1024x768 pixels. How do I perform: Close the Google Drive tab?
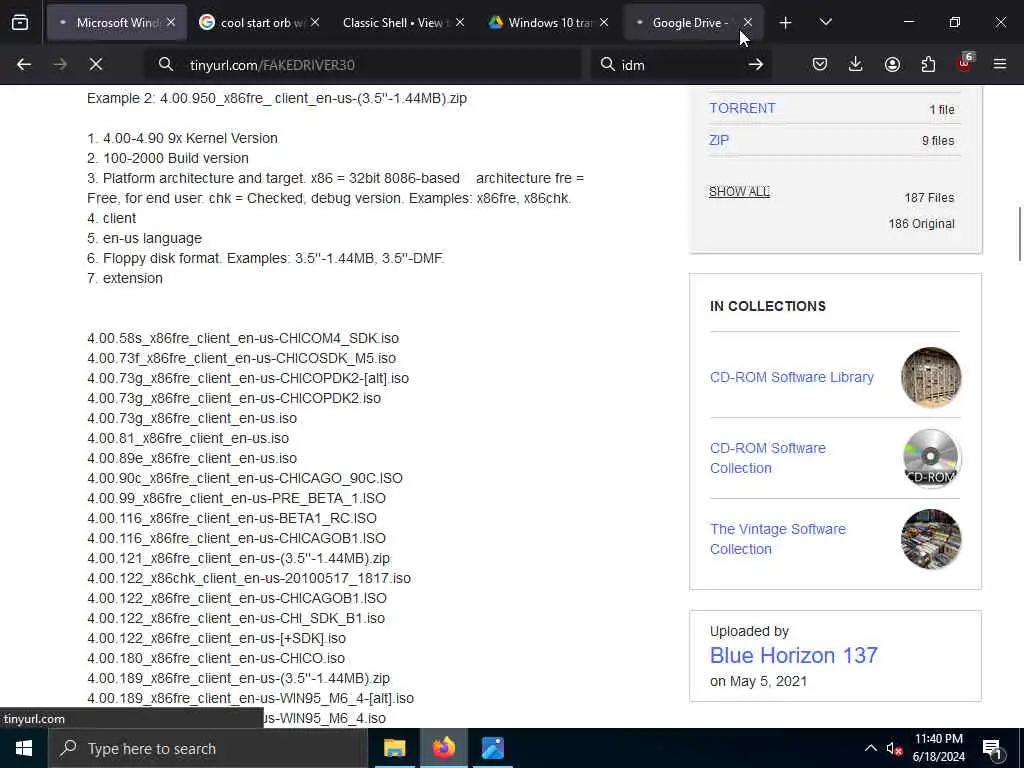(x=748, y=23)
